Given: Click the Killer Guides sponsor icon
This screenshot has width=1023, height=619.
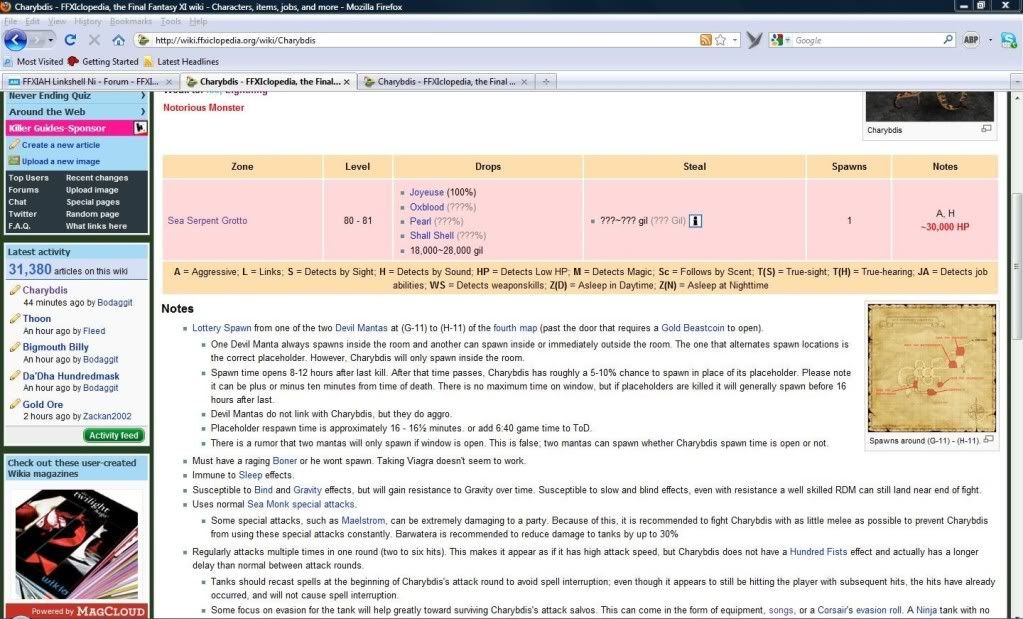Looking at the screenshot, I should 141,128.
